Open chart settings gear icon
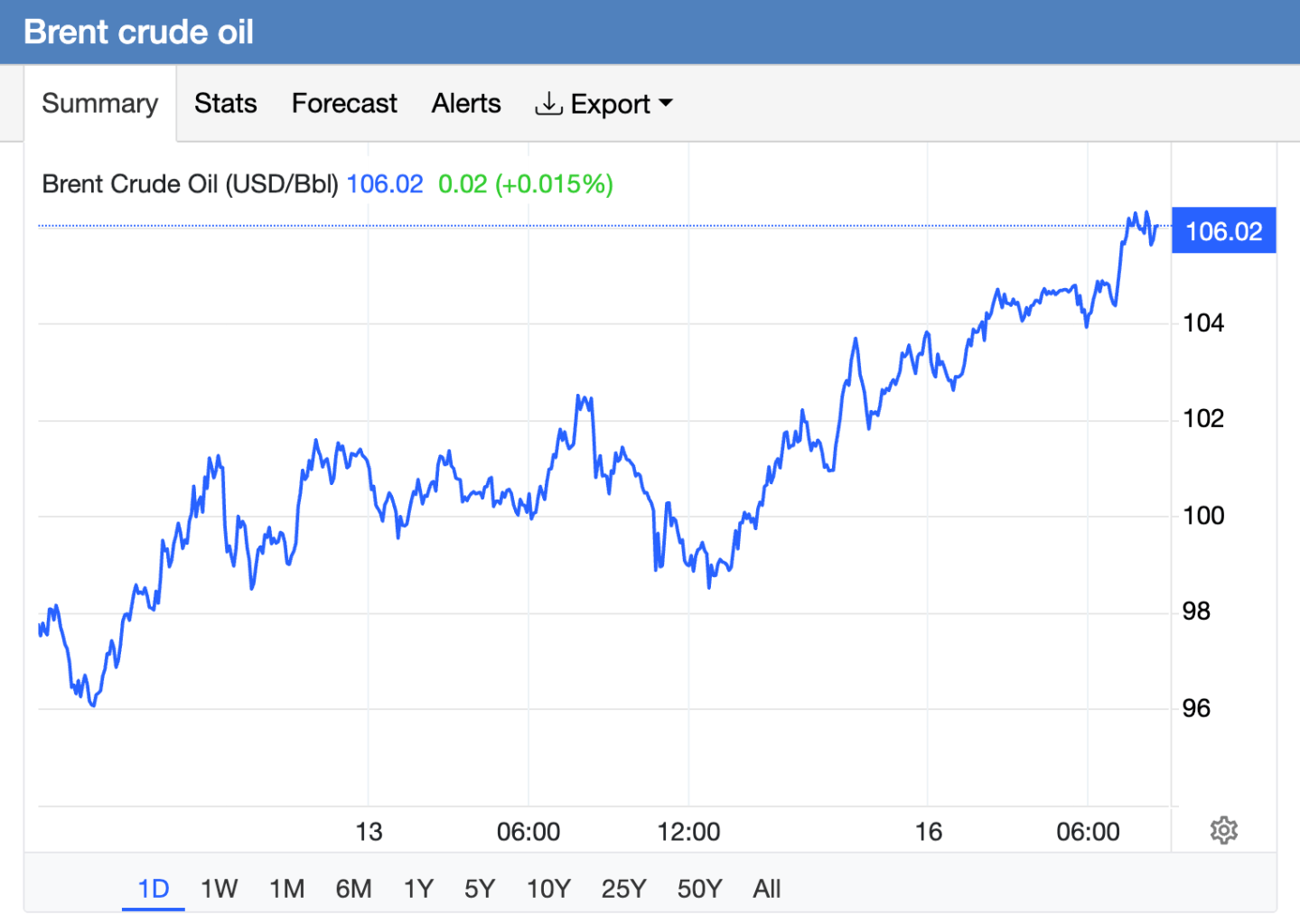1300x924 pixels. pyautogui.click(x=1223, y=830)
